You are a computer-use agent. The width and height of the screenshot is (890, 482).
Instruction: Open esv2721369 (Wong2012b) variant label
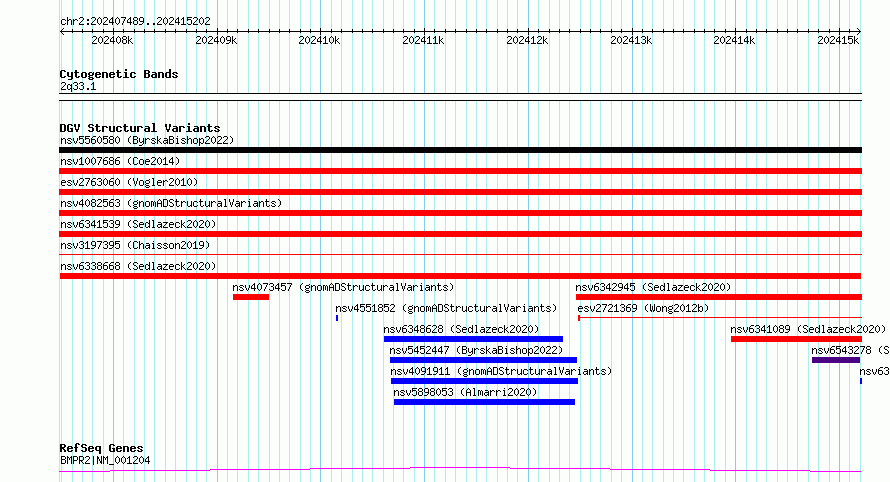[x=643, y=308]
